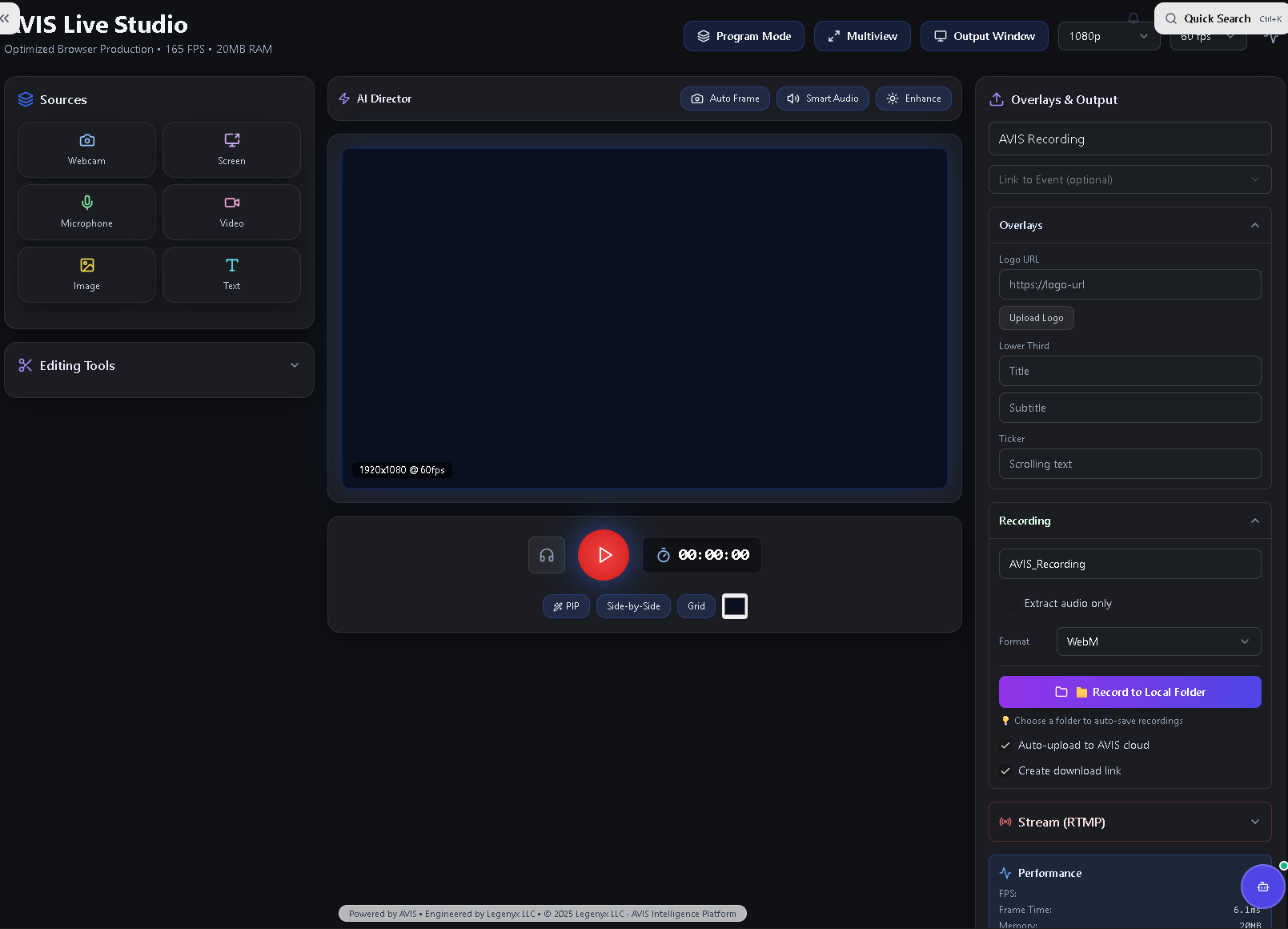1288x929 pixels.
Task: Switch to Multiview layout
Action: pyautogui.click(x=862, y=36)
